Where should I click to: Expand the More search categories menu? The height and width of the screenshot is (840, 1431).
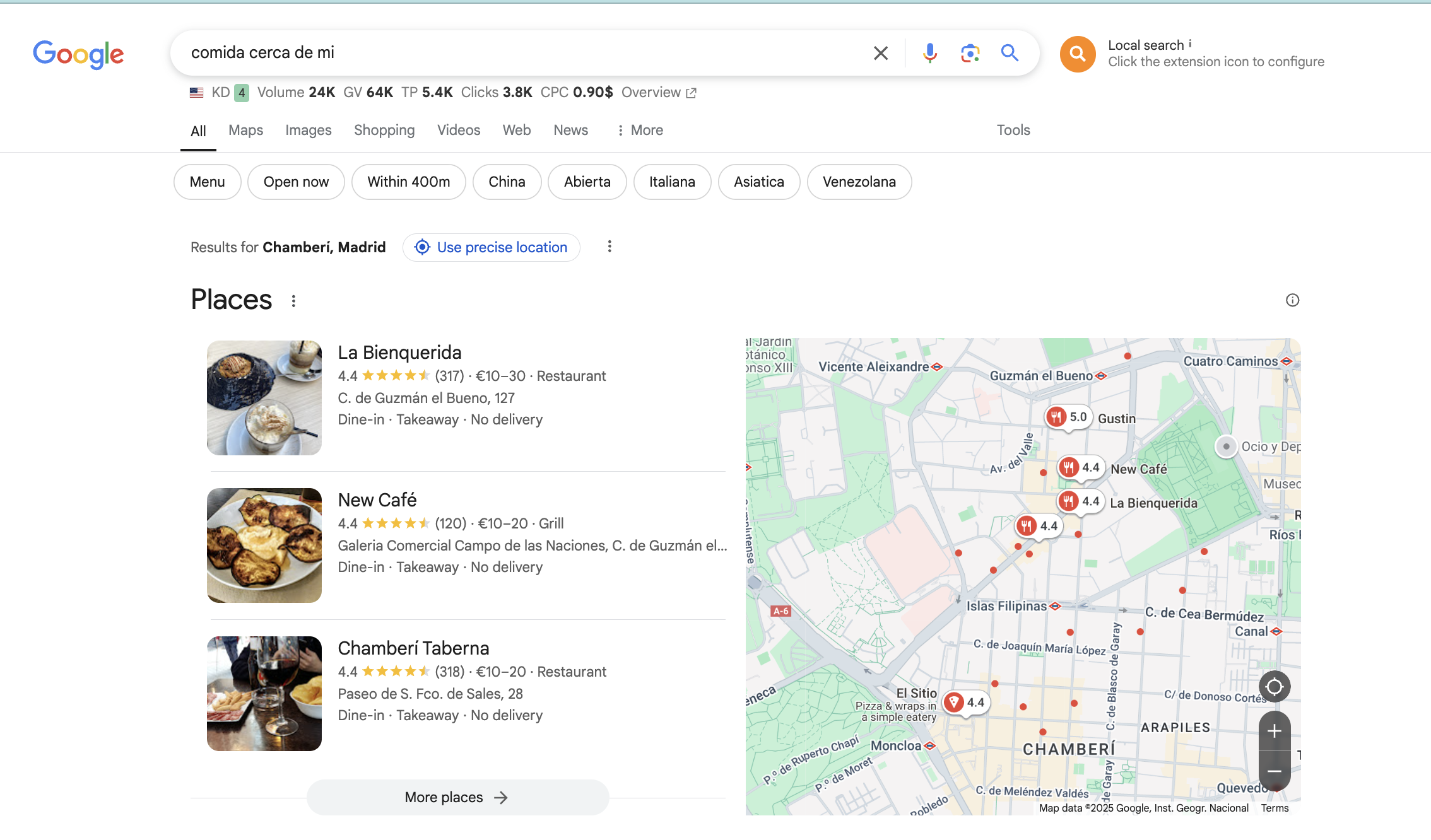640,130
